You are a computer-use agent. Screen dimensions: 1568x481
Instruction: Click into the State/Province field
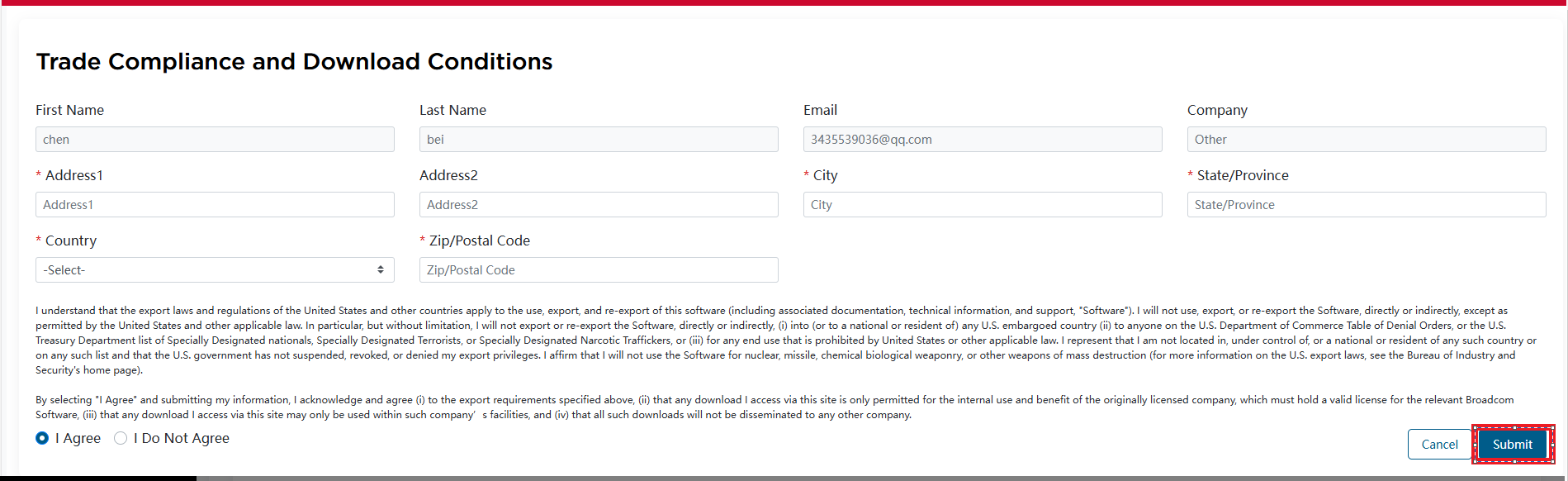(1367, 205)
